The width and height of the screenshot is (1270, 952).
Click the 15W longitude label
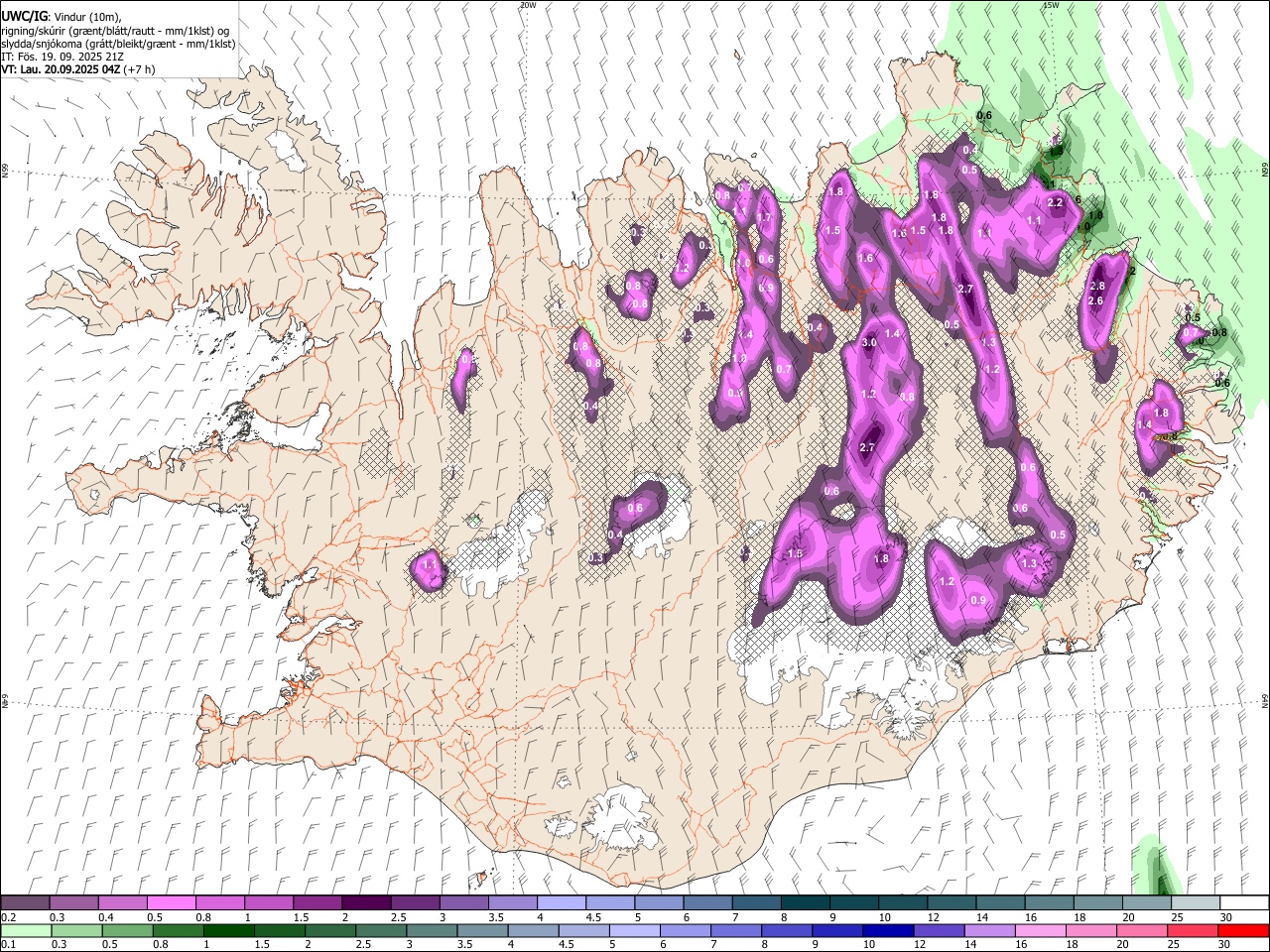1051,5
